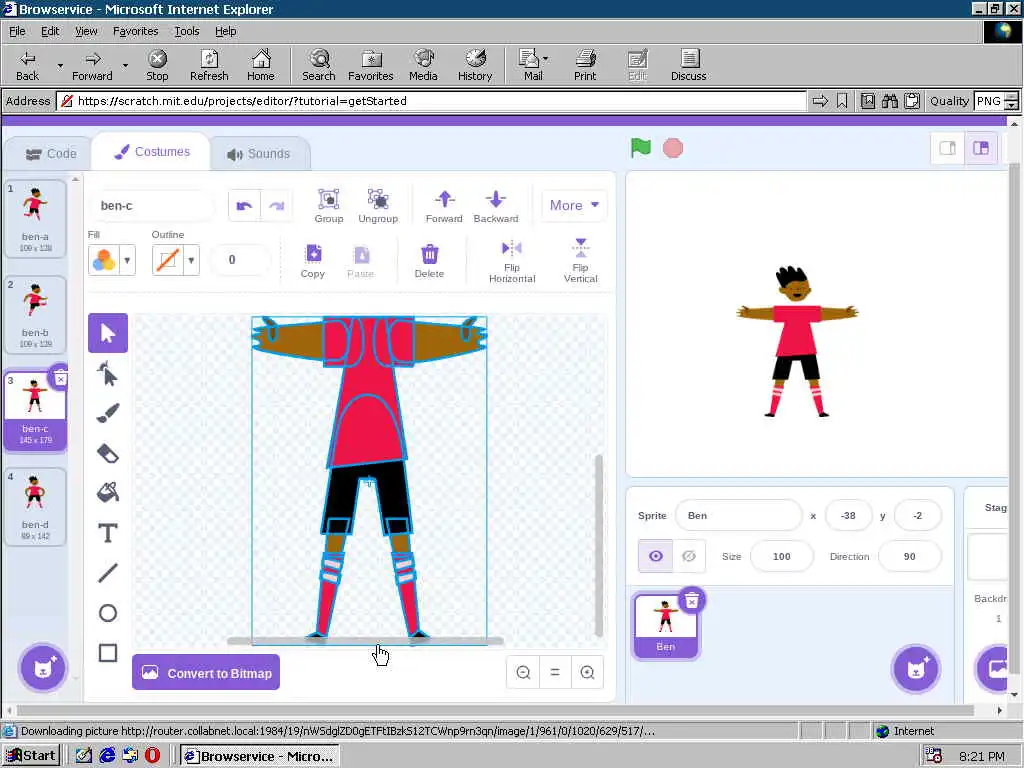This screenshot has width=1024, height=768.
Task: Click the red stop sign
Action: coord(673,148)
